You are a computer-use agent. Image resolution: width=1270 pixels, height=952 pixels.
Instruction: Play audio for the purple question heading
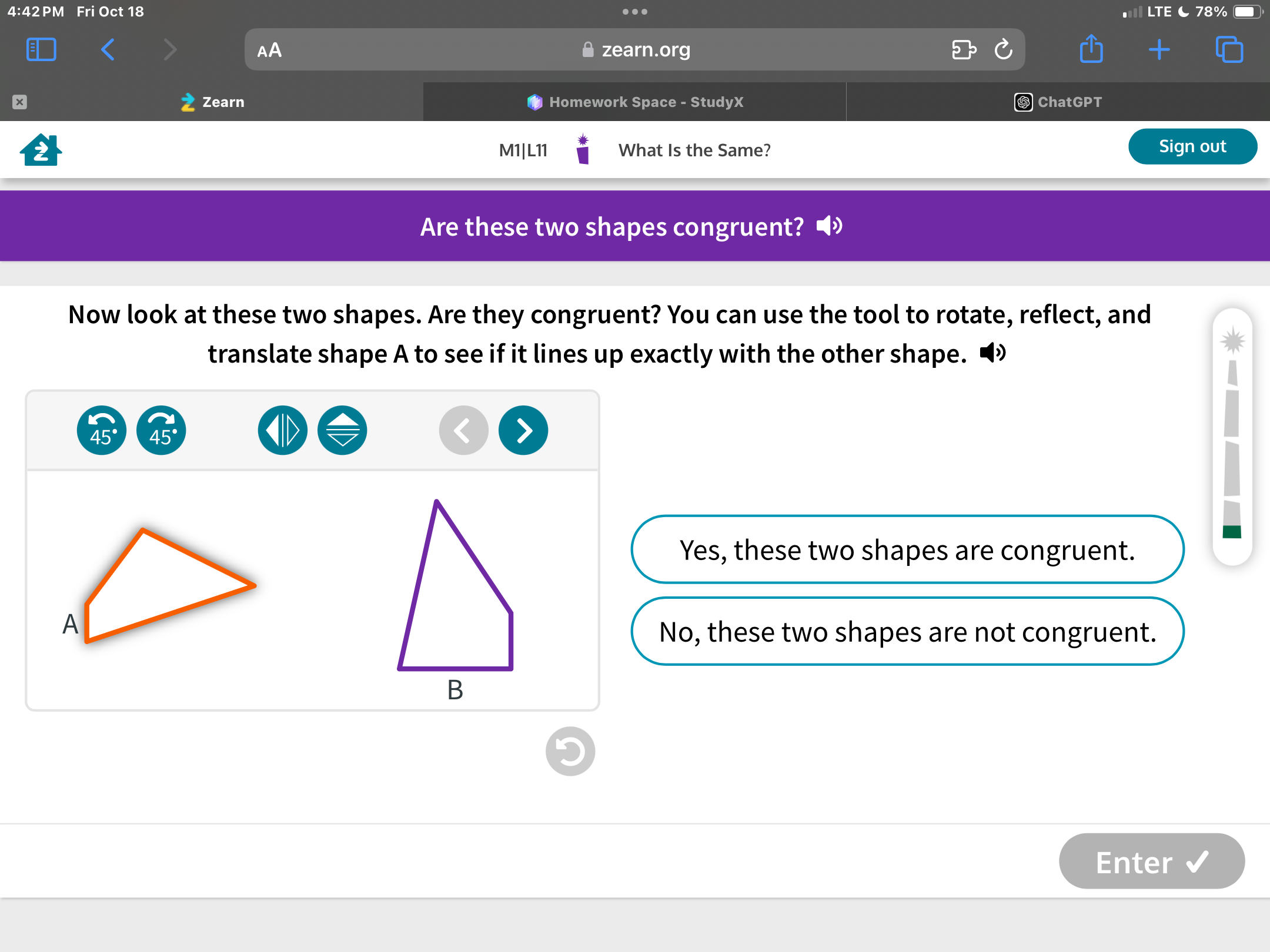point(830,226)
